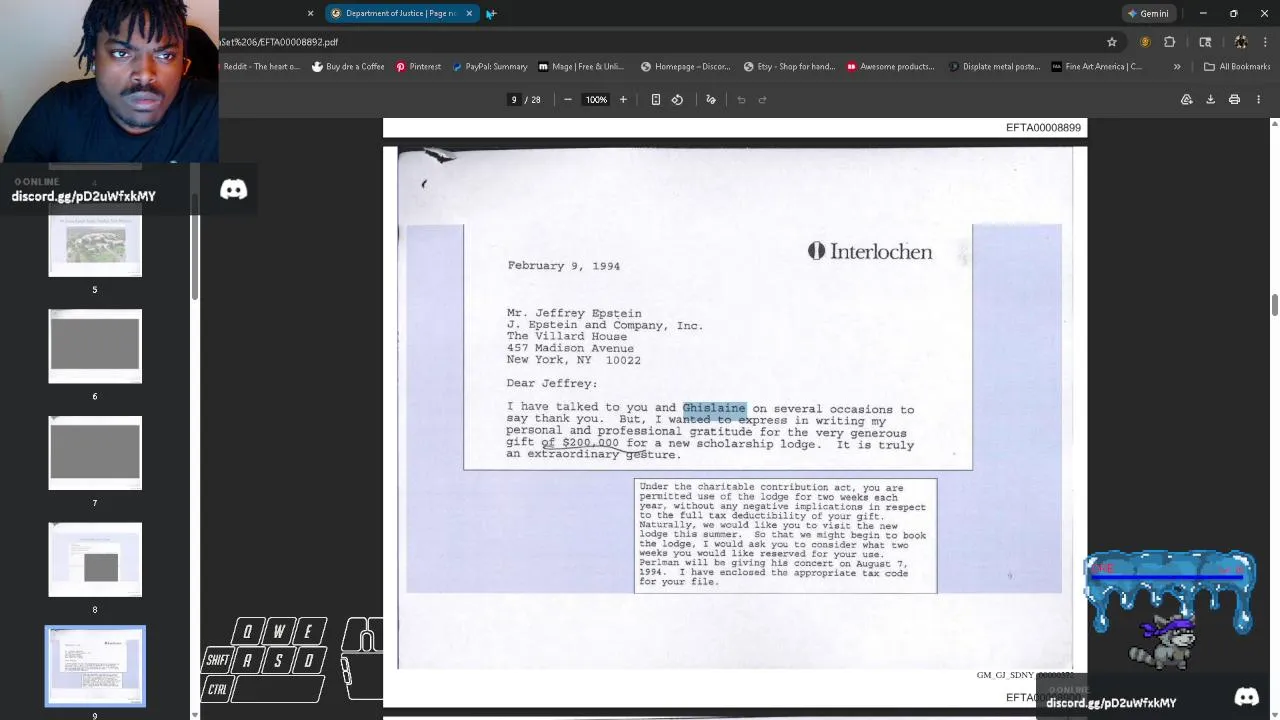Toggle the PDF draw annotation tool

pyautogui.click(x=711, y=99)
